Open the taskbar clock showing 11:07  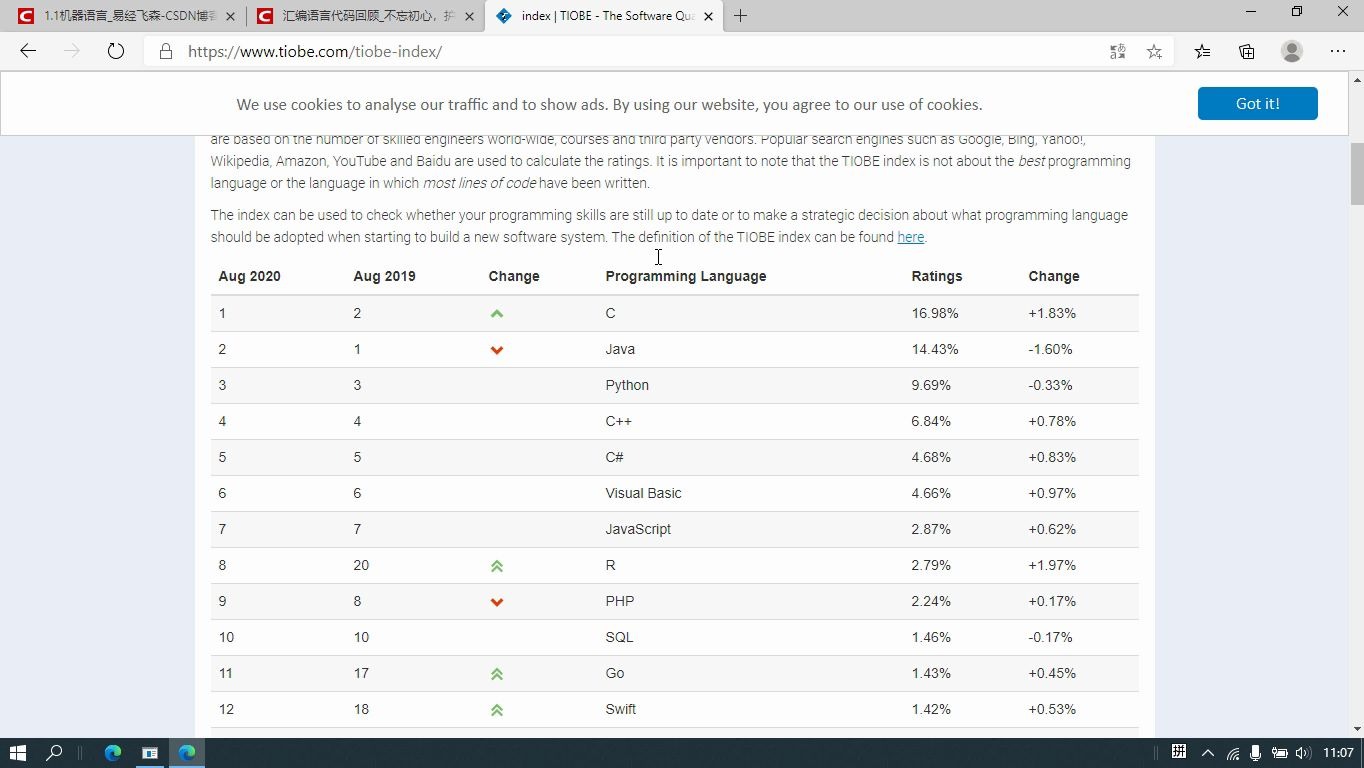1338,753
